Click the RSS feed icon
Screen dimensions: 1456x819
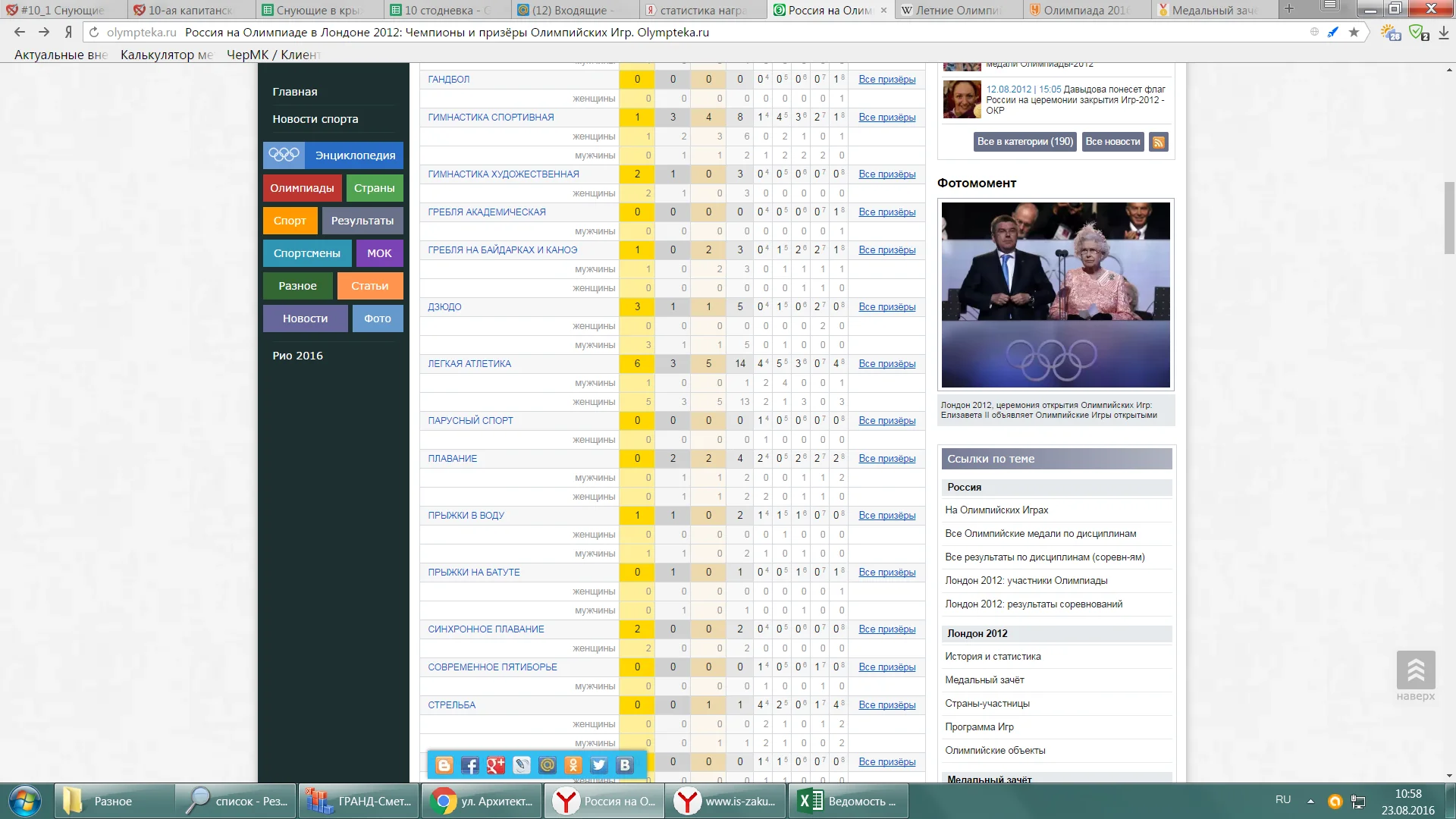click(1158, 142)
